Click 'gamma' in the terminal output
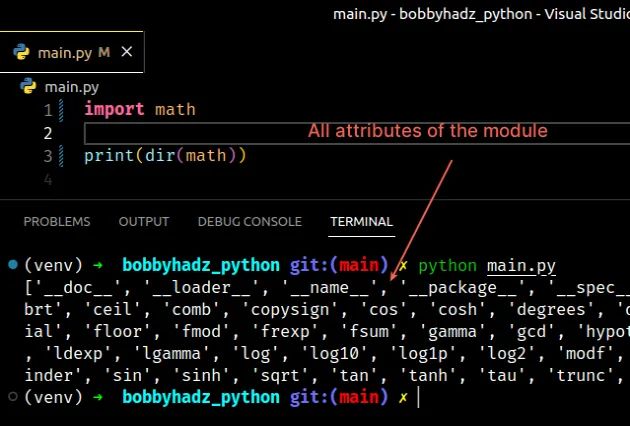The width and height of the screenshot is (630, 426). 452,332
